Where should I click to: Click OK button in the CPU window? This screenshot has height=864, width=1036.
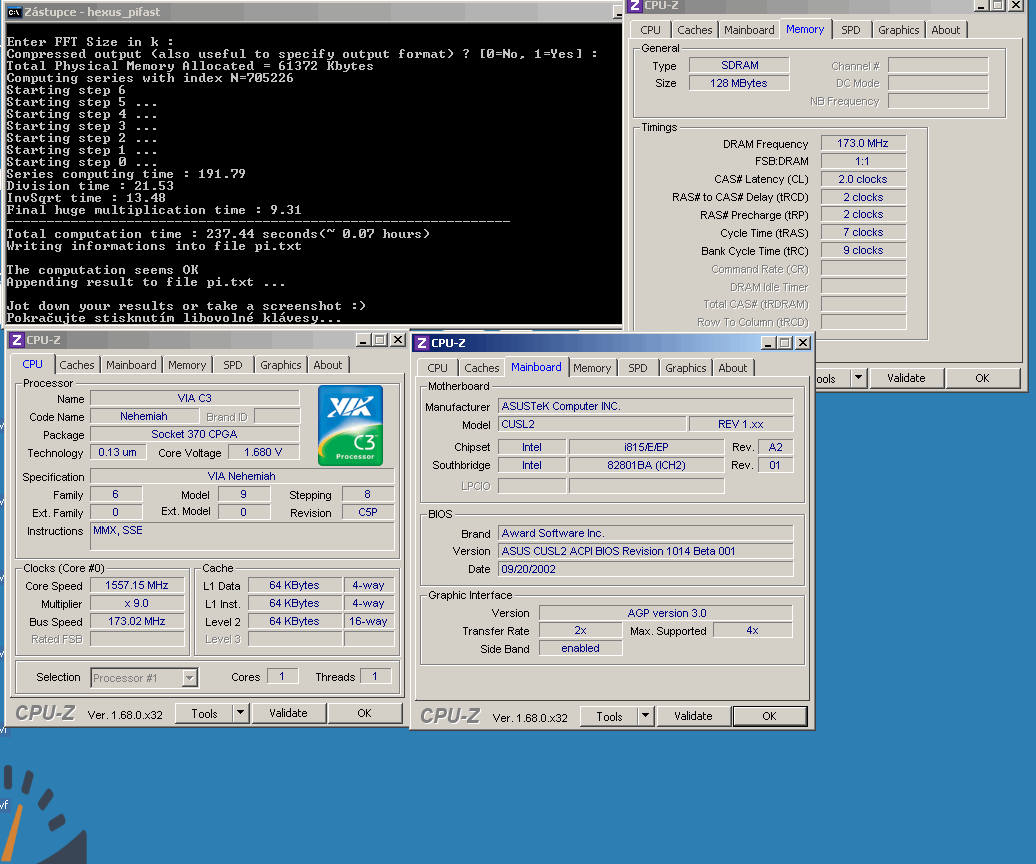coord(365,713)
